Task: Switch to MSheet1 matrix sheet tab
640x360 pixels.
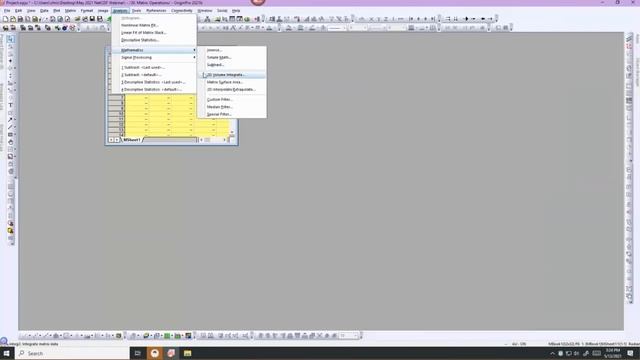Action: point(131,140)
